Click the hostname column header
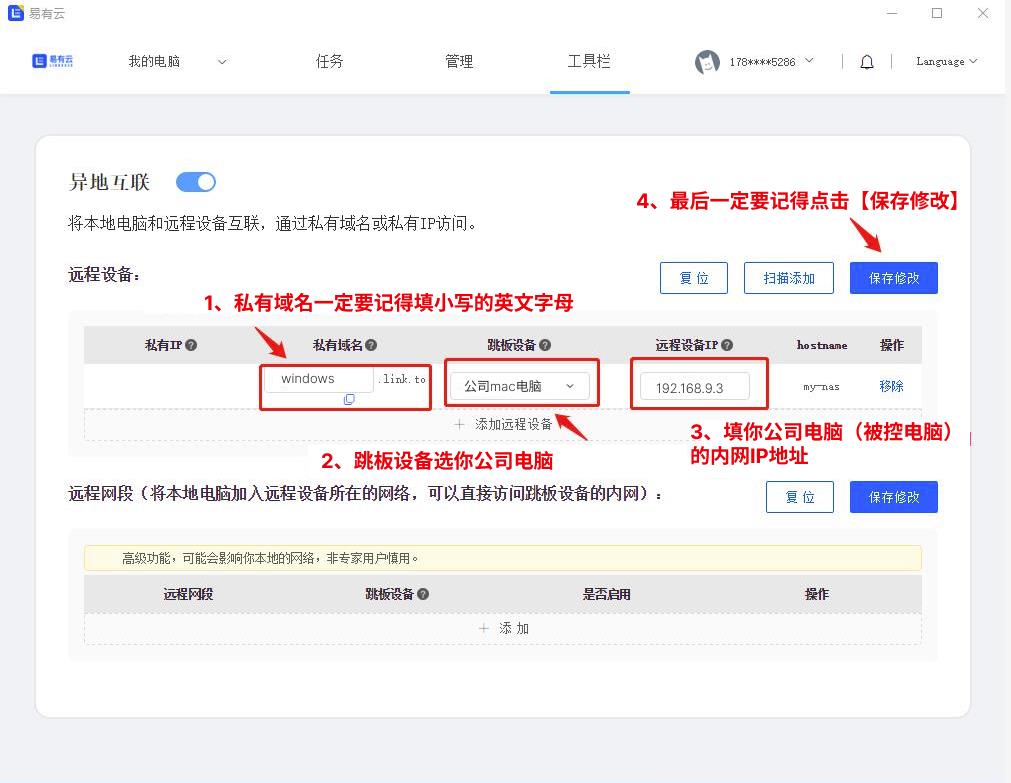Image resolution: width=1011 pixels, height=783 pixels. [x=822, y=345]
